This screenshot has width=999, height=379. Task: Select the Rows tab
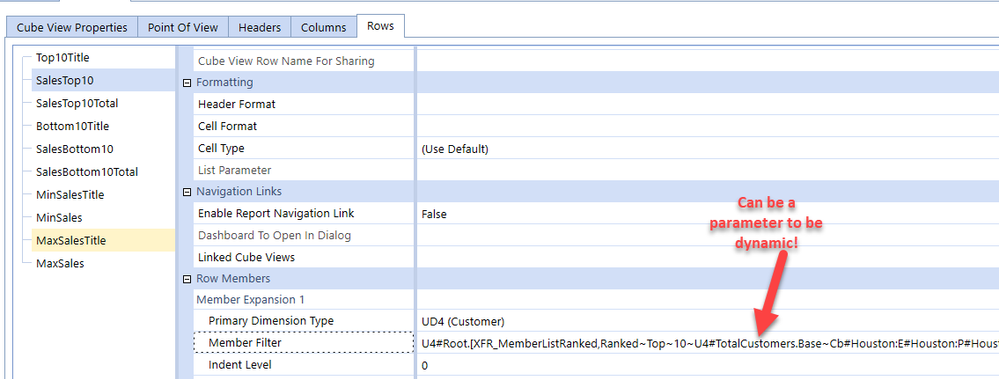pyautogui.click(x=380, y=26)
